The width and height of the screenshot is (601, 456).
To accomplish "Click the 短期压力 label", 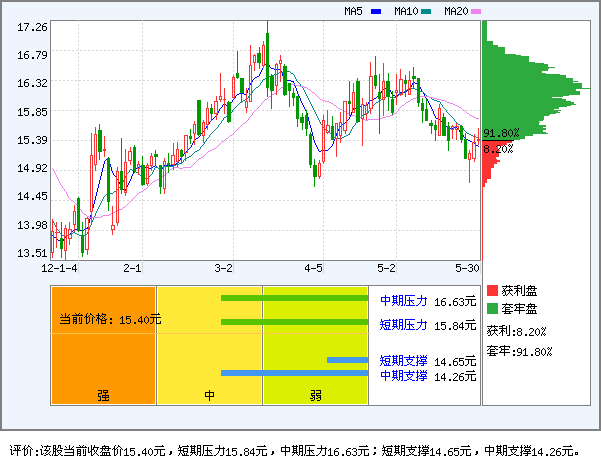I will click(404, 325).
